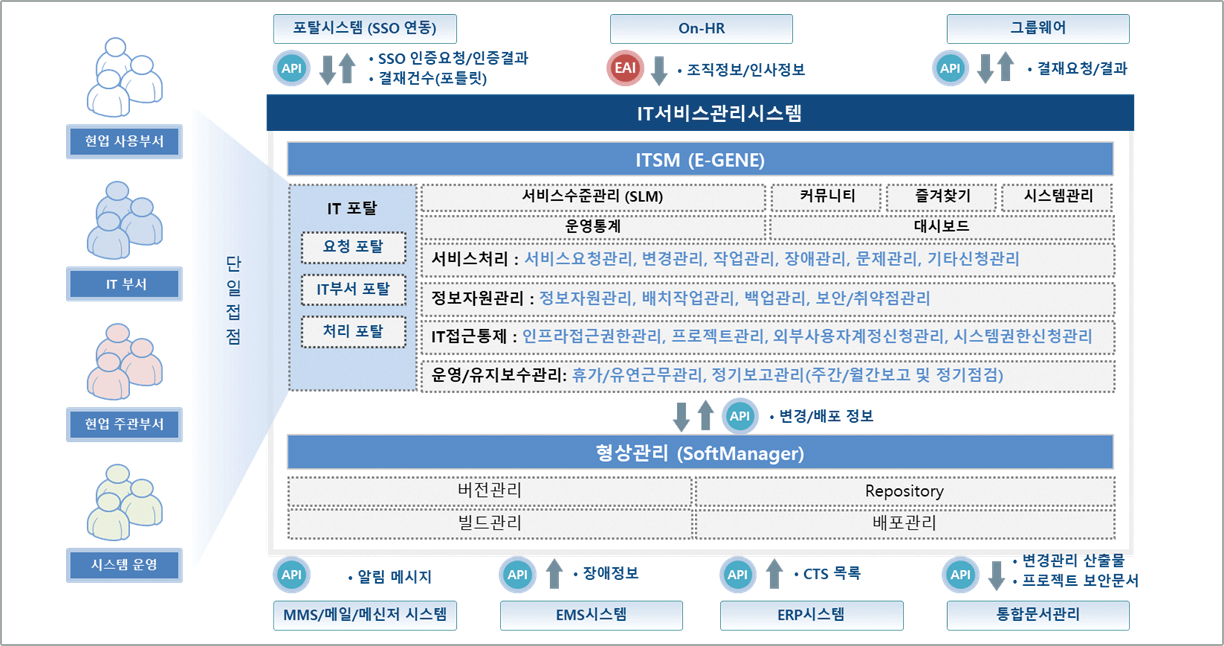The width and height of the screenshot is (1224, 646).
Task: Click the 그룹웨어 system box
Action: click(x=1038, y=28)
